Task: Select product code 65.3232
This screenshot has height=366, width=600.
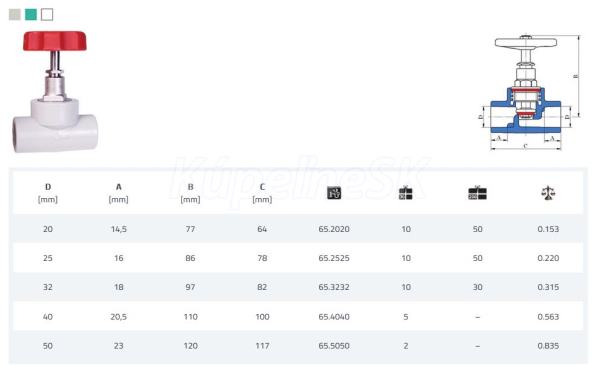Action: [334, 287]
